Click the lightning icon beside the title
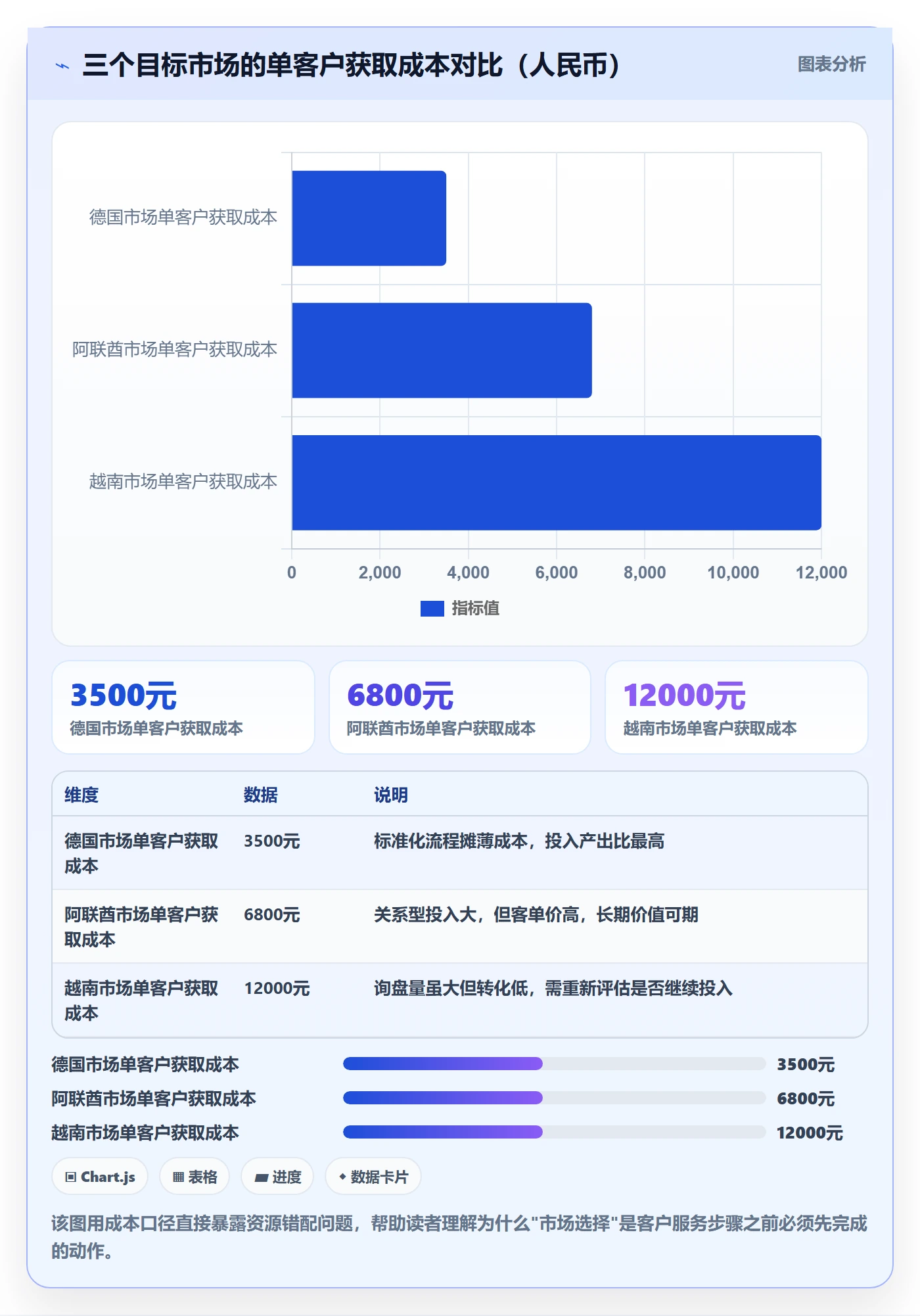Screen dimensions: 920x1316 pos(62,66)
